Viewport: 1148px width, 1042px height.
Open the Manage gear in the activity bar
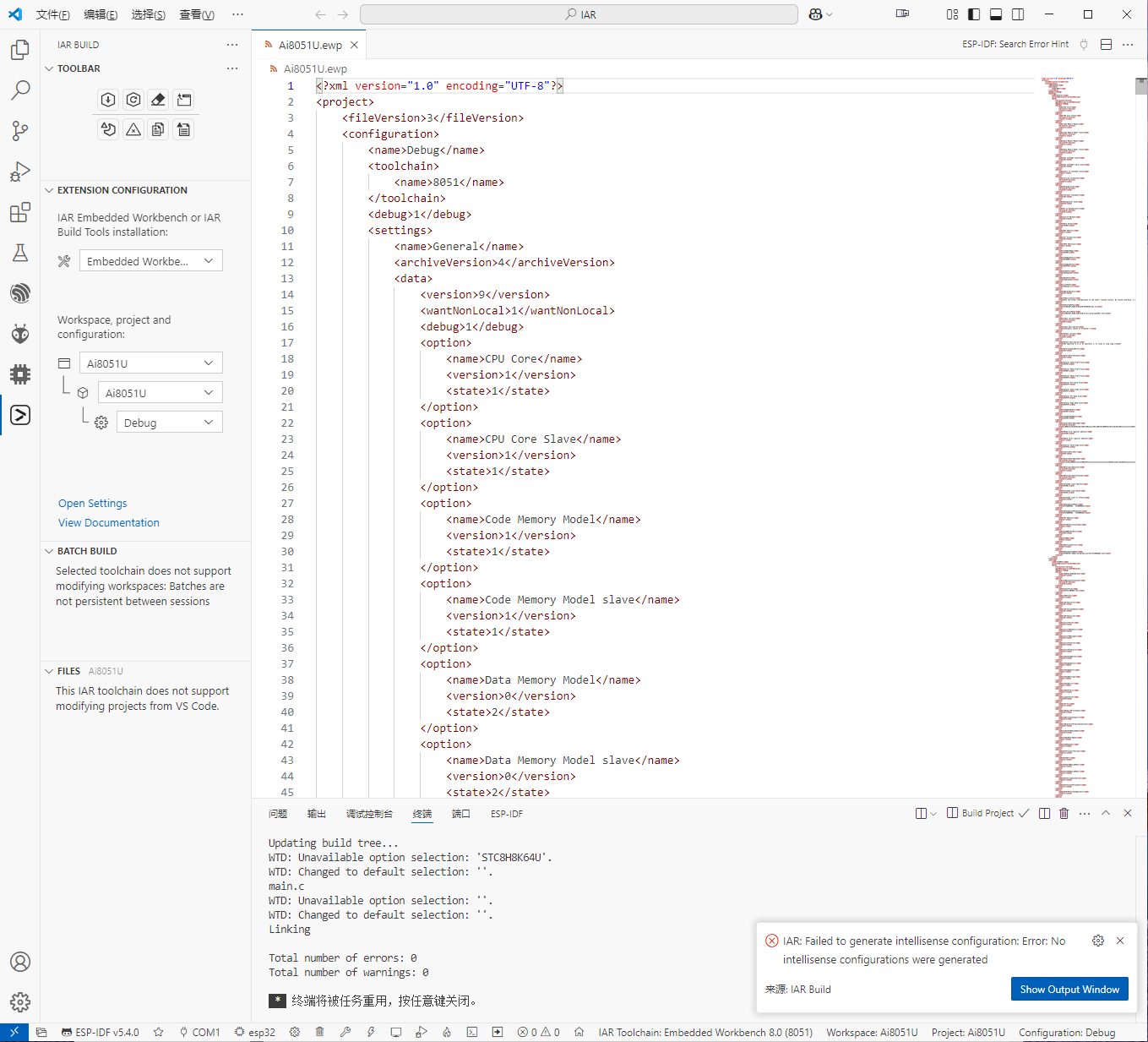pos(20,1002)
